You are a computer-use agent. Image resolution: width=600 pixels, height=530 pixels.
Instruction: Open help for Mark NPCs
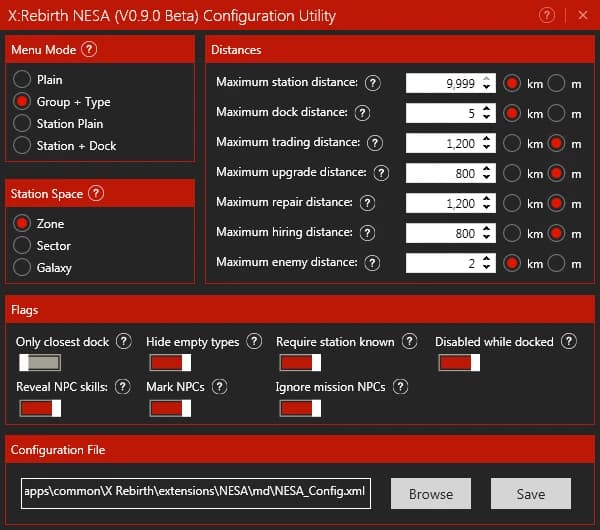tap(220, 386)
